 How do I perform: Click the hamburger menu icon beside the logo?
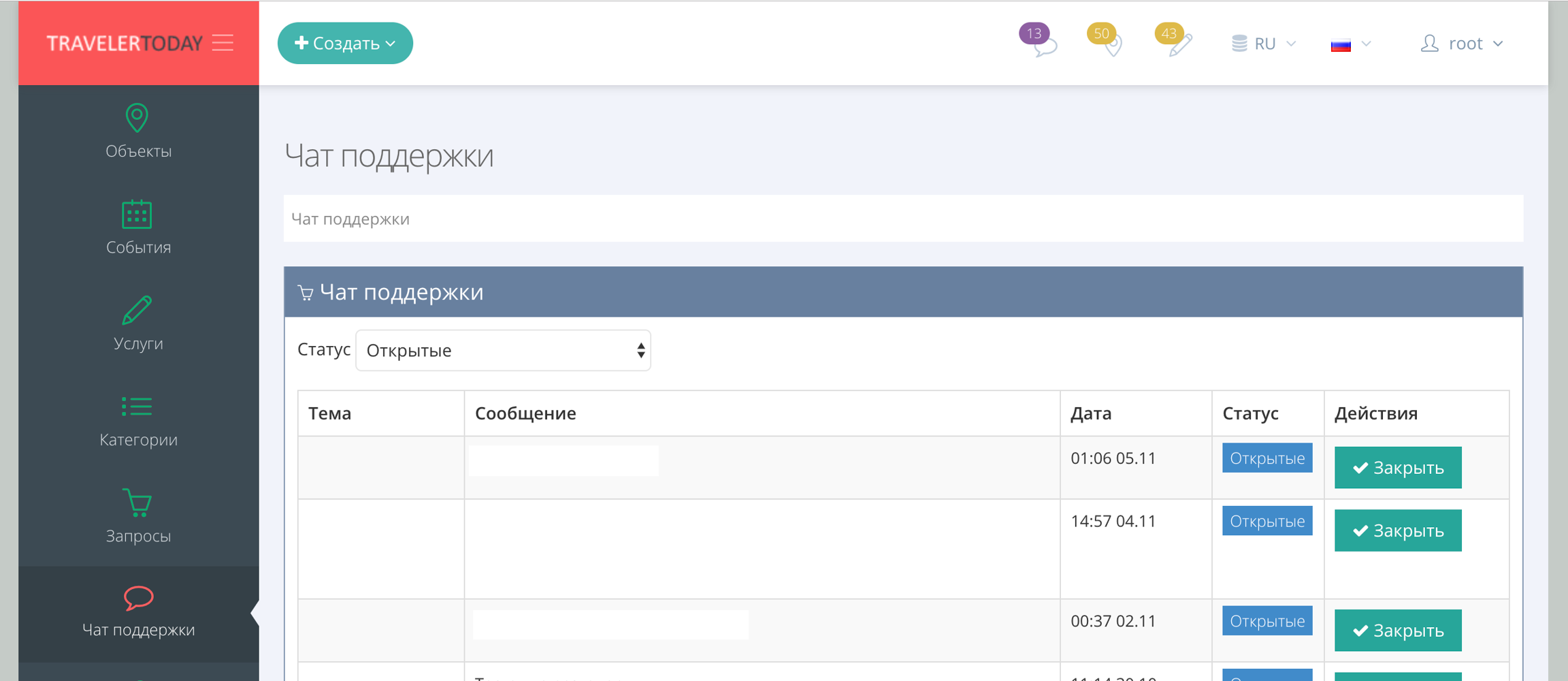223,43
